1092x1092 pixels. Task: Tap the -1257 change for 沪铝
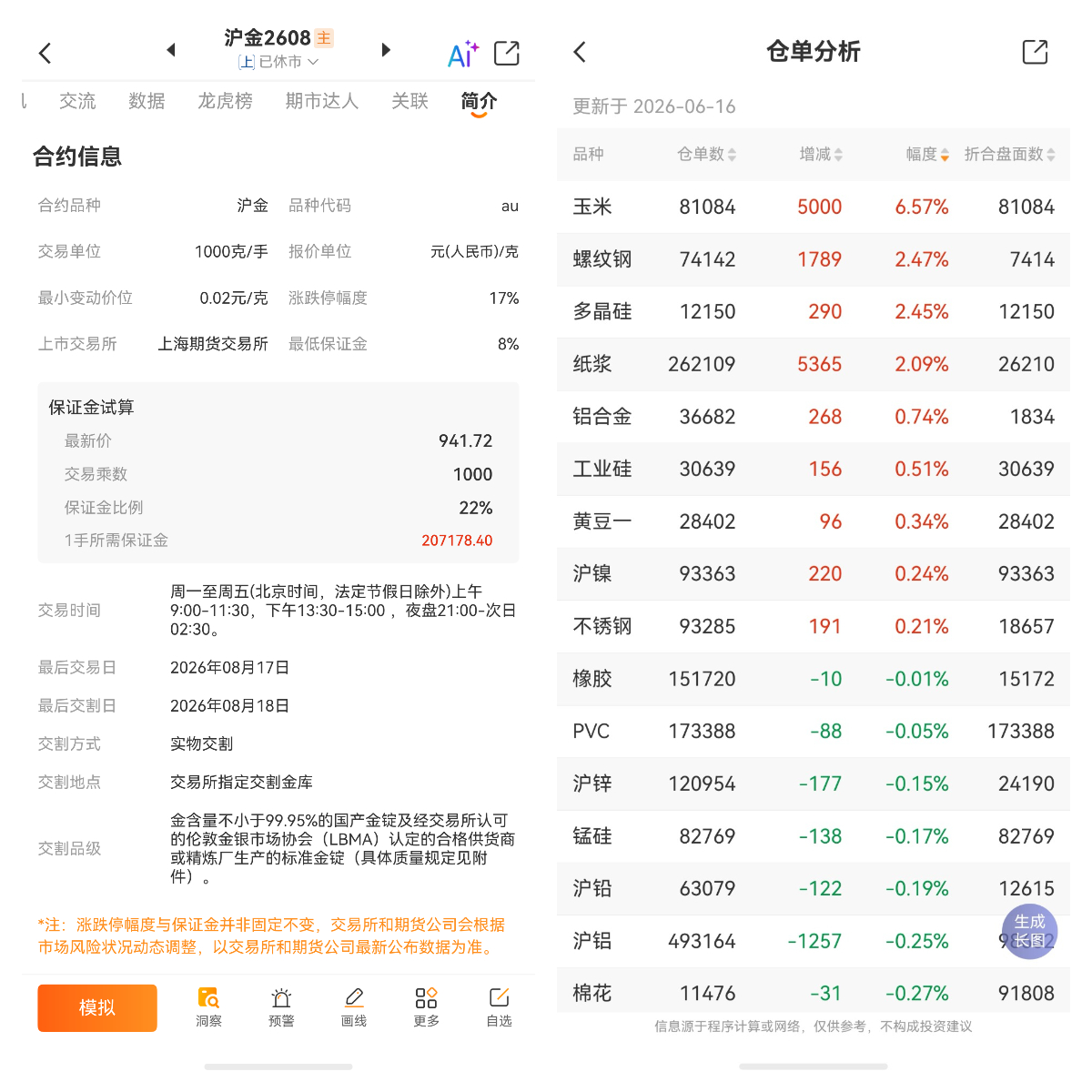[814, 941]
